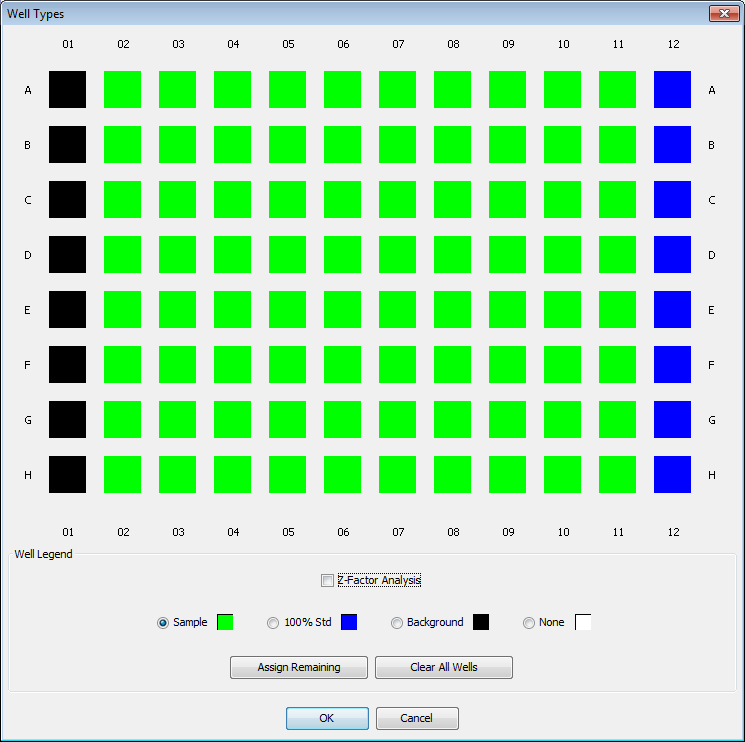Click right row label C

(712, 200)
